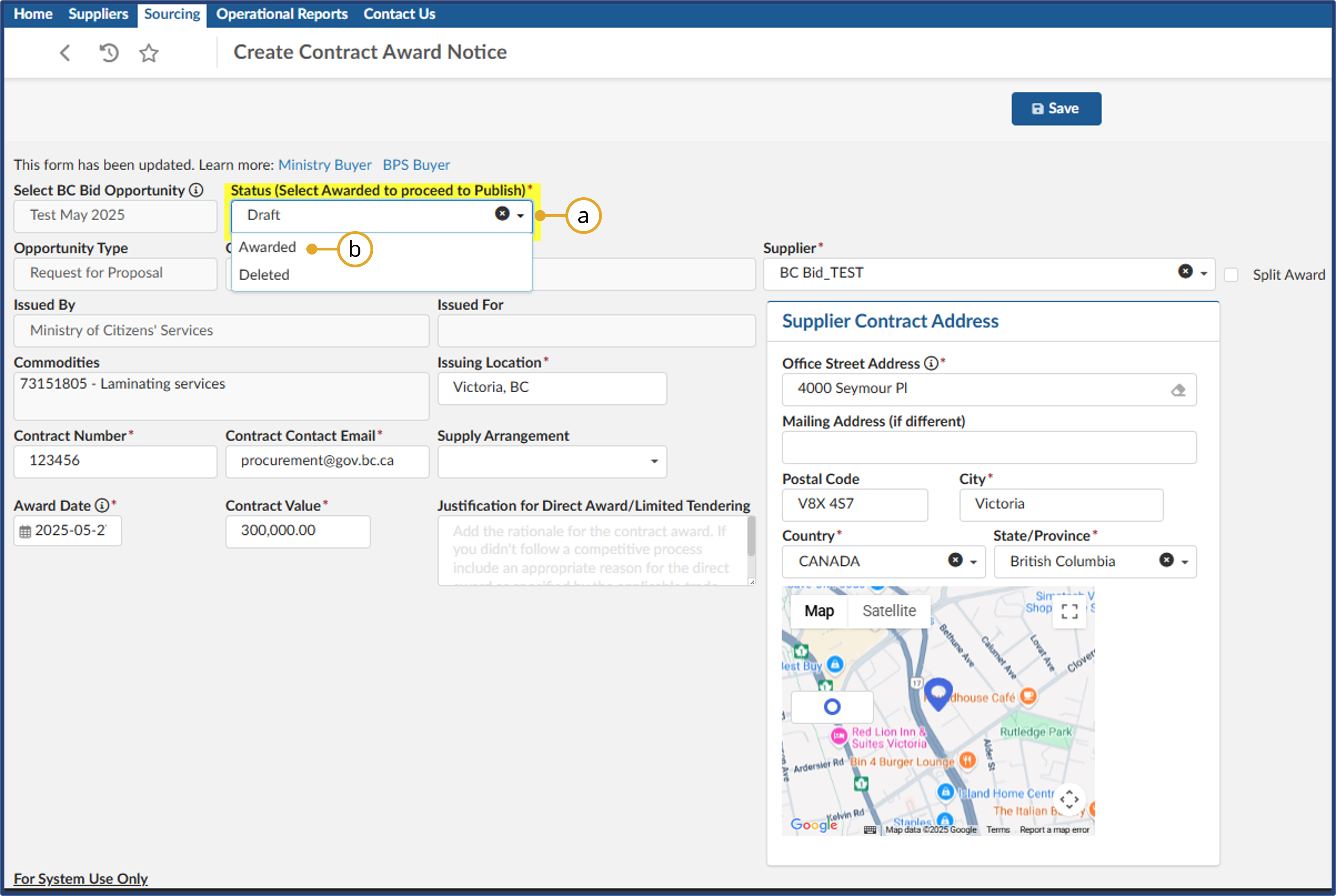The width and height of the screenshot is (1336, 896).
Task: Open the Award Date calendar icon
Action: [25, 532]
